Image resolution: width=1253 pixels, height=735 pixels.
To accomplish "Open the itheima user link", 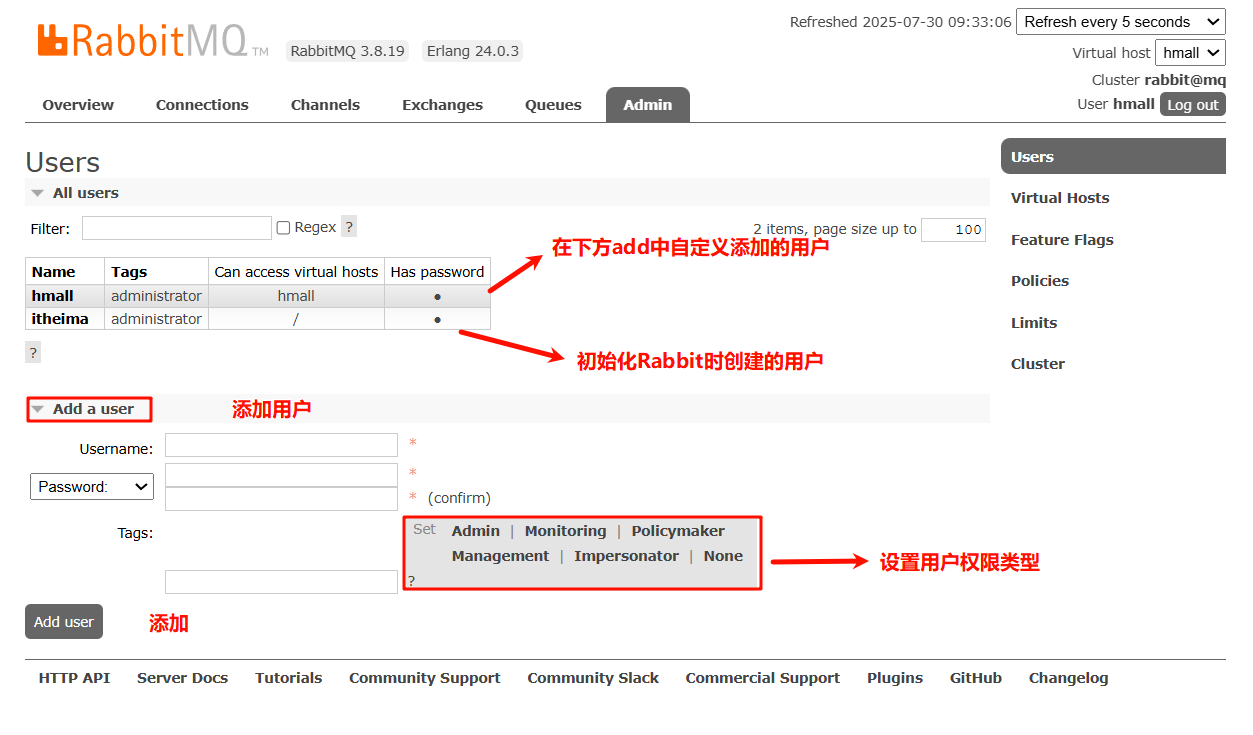I will (60, 319).
